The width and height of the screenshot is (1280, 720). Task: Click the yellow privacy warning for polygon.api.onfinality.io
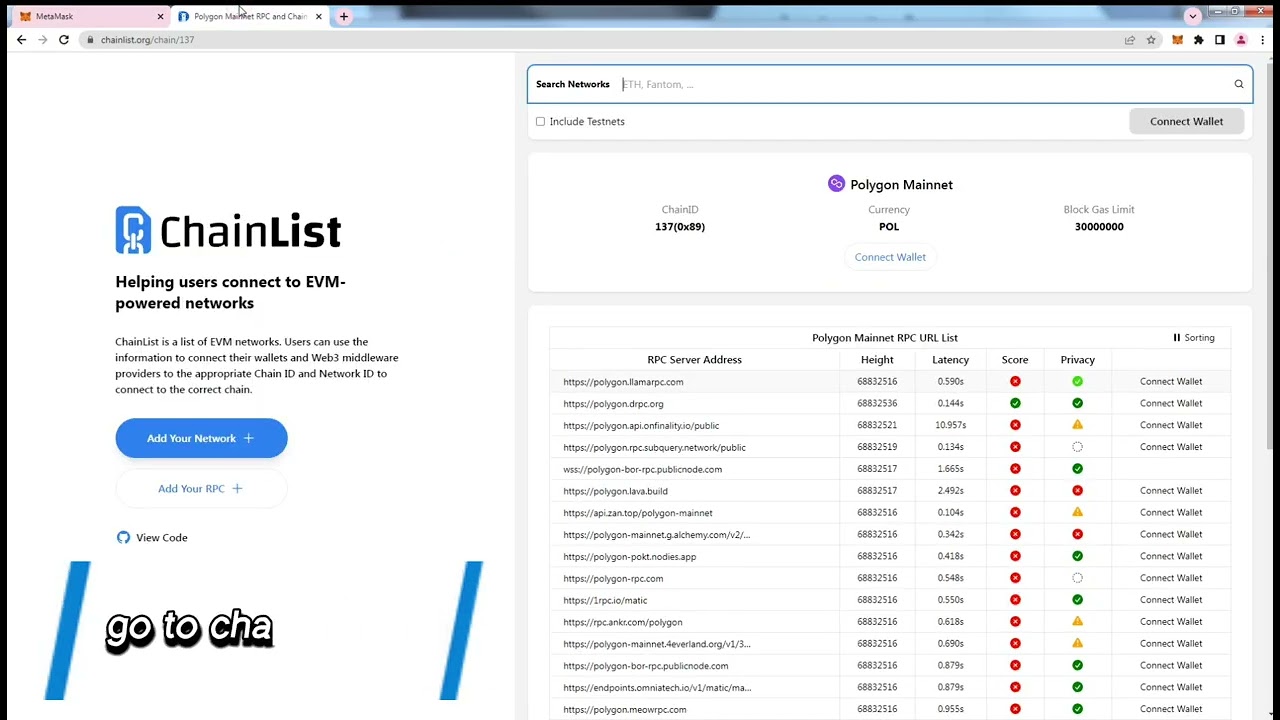click(1077, 425)
